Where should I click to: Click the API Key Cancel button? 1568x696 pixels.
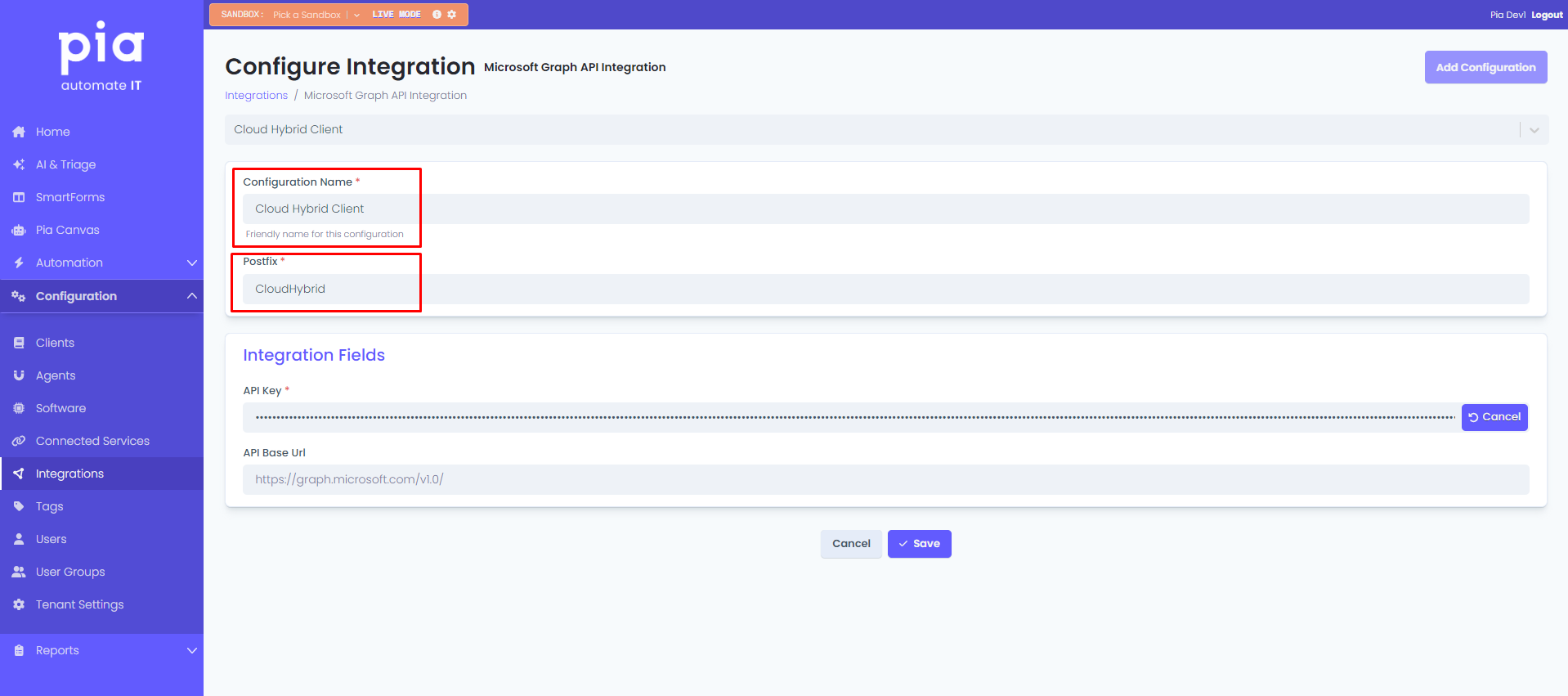1494,417
